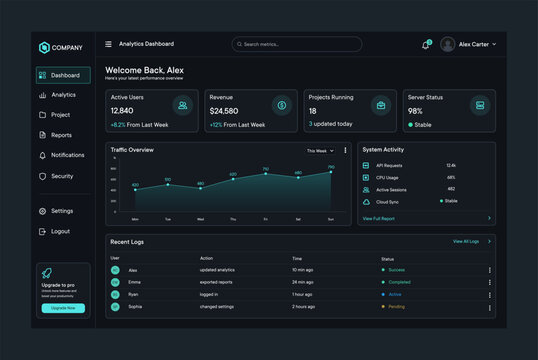Image resolution: width=538 pixels, height=360 pixels.
Task: Click the Action column header
Action: coord(206,258)
